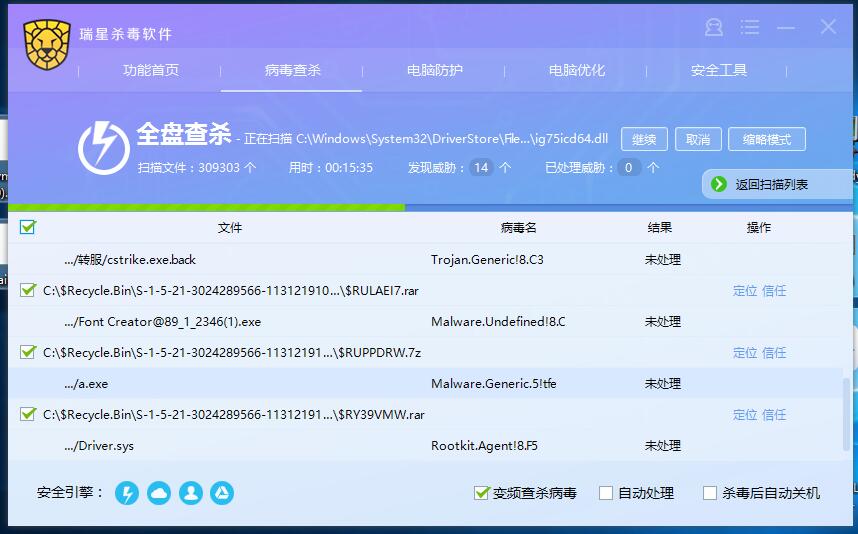Click 信任 link for $RULAEI7.rar
The height and width of the screenshot is (534, 858).
coord(774,291)
